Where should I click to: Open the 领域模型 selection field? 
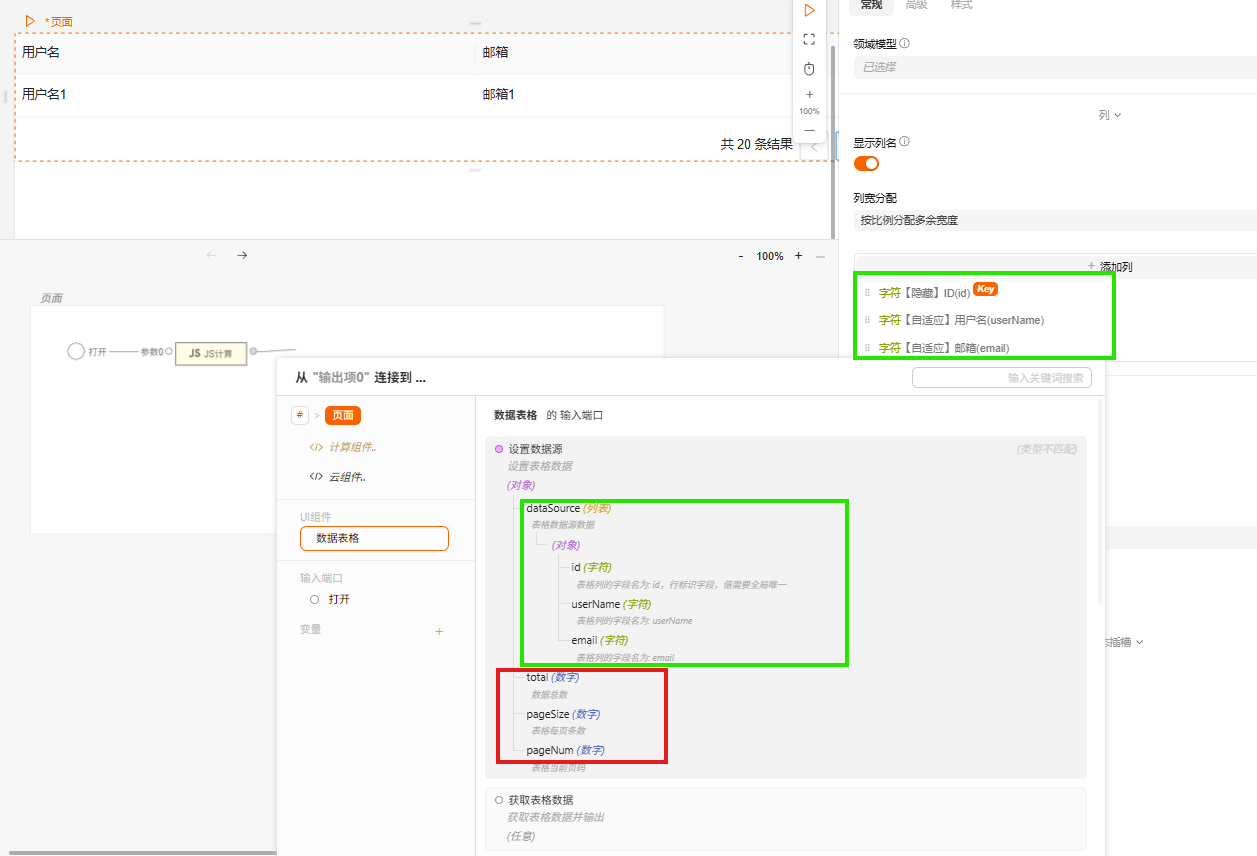[x=1050, y=67]
